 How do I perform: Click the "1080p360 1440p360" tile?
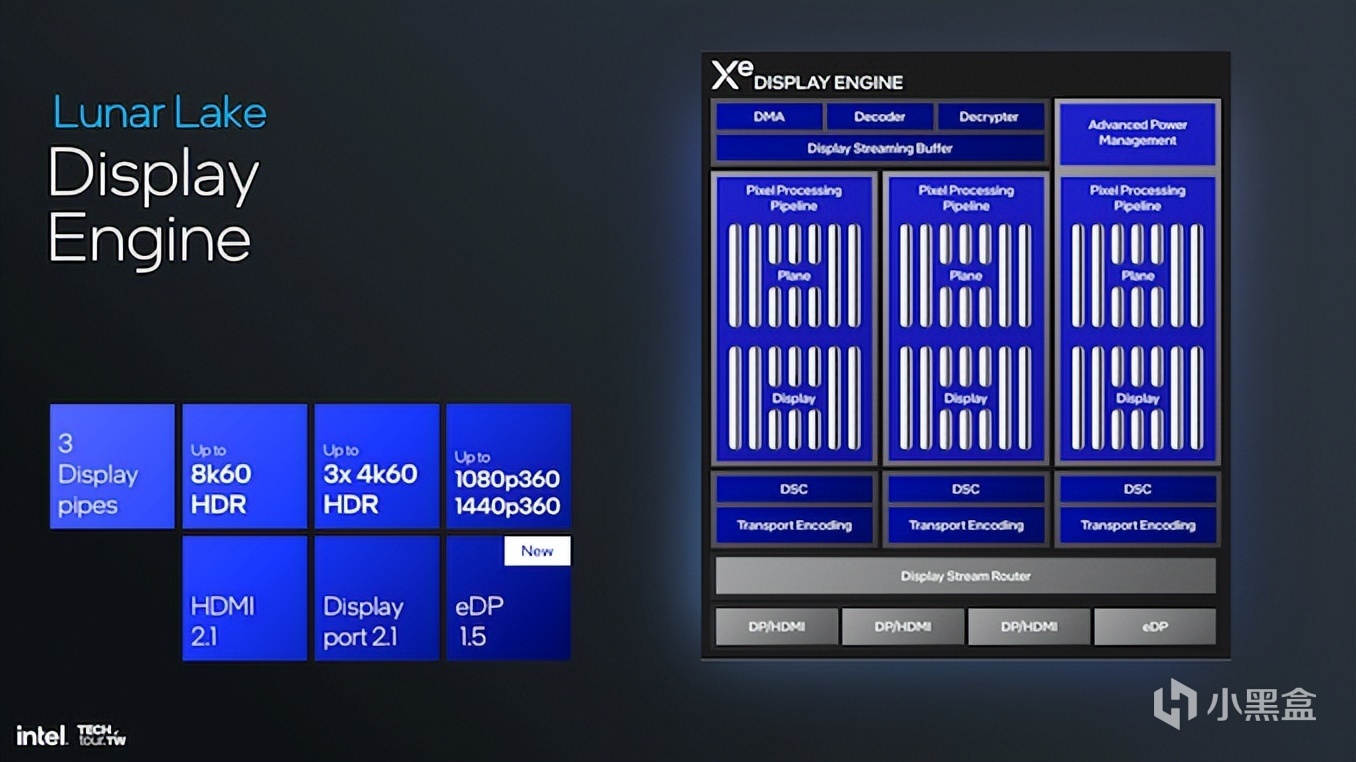[x=509, y=466]
